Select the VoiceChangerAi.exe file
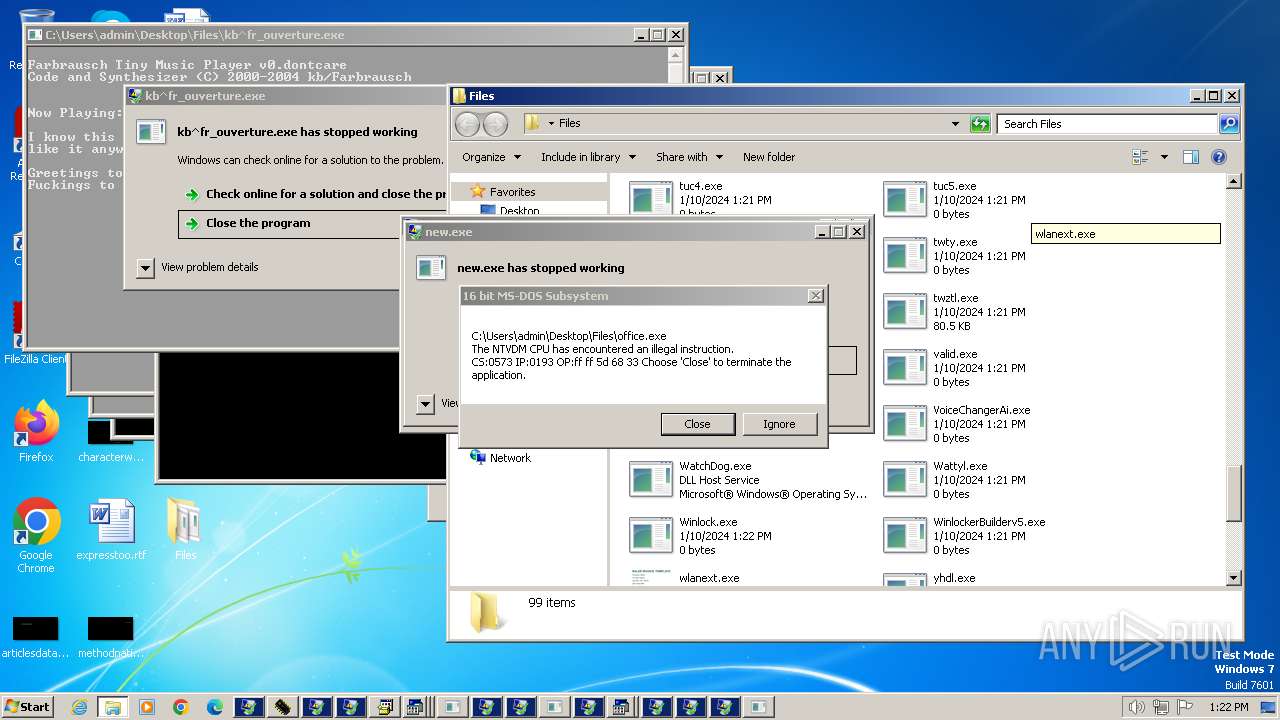Screen dimensions: 1280x720 coord(1002,424)
